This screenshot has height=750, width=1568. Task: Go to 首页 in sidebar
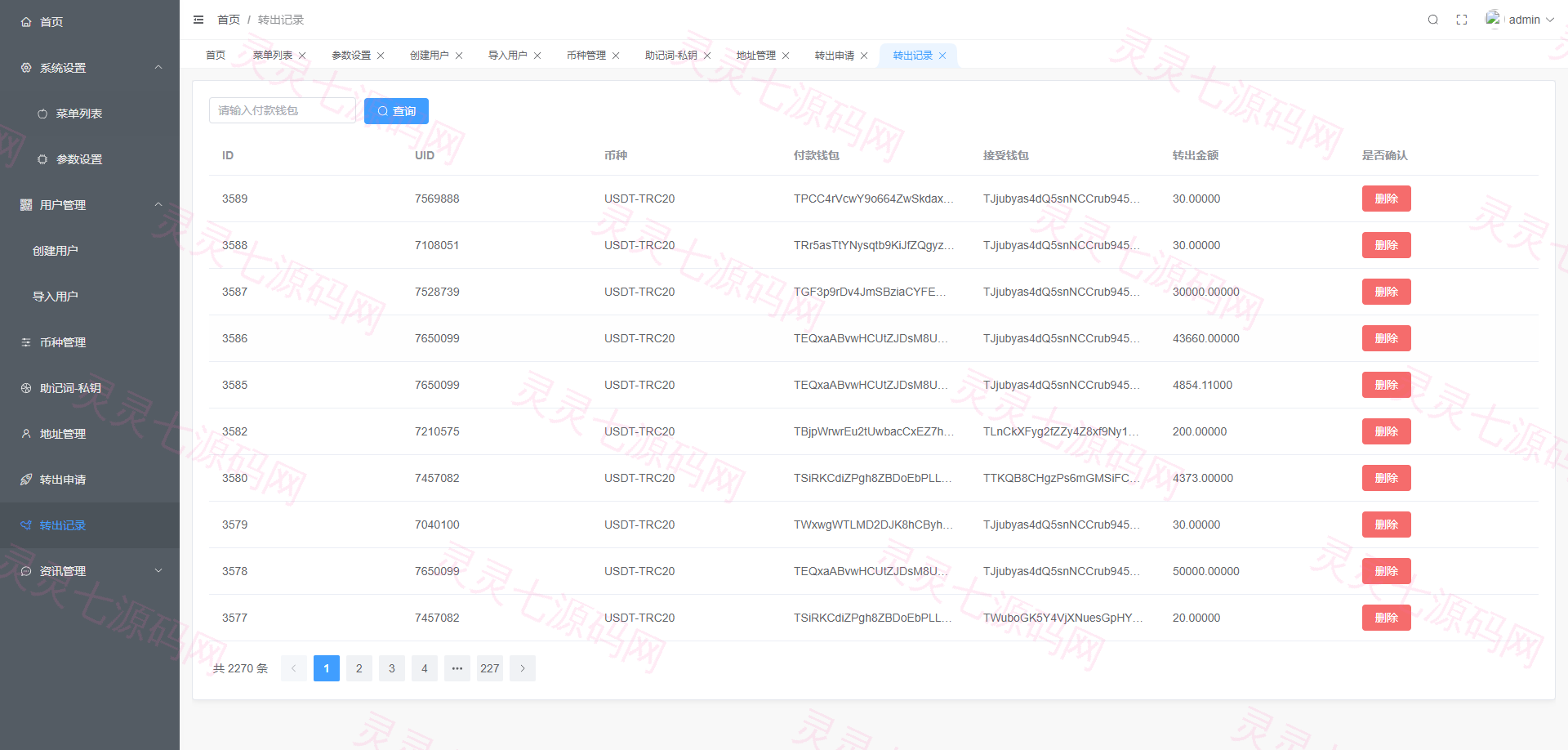point(90,22)
